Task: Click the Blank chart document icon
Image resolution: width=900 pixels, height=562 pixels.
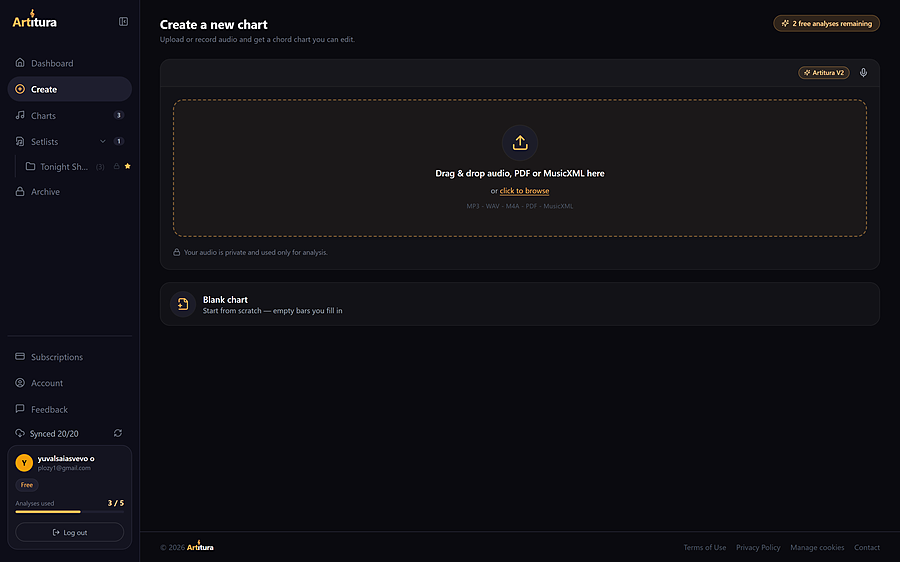Action: pos(183,304)
